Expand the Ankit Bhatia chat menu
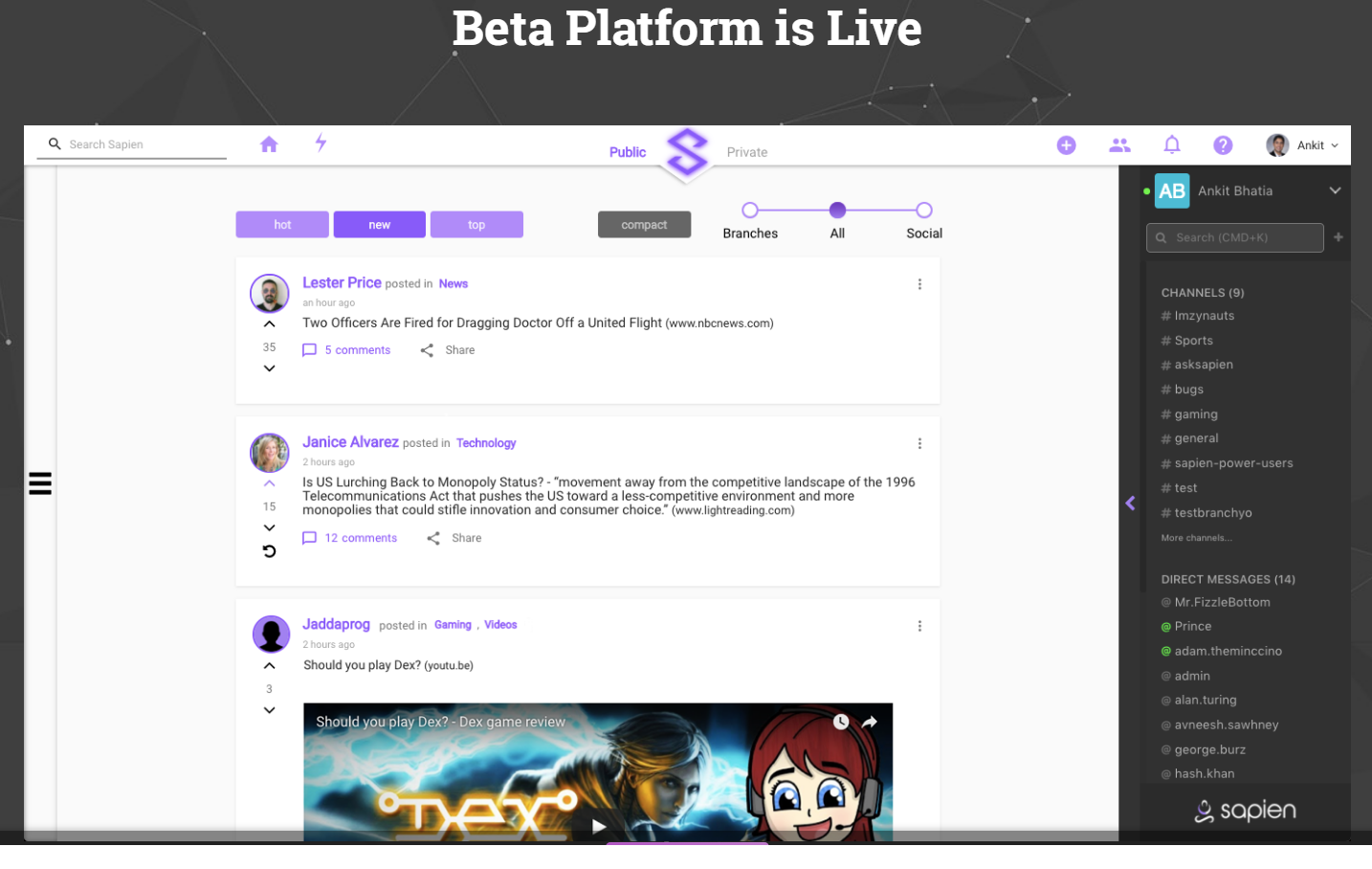Screen dimensions: 1372x869 (x=1335, y=190)
